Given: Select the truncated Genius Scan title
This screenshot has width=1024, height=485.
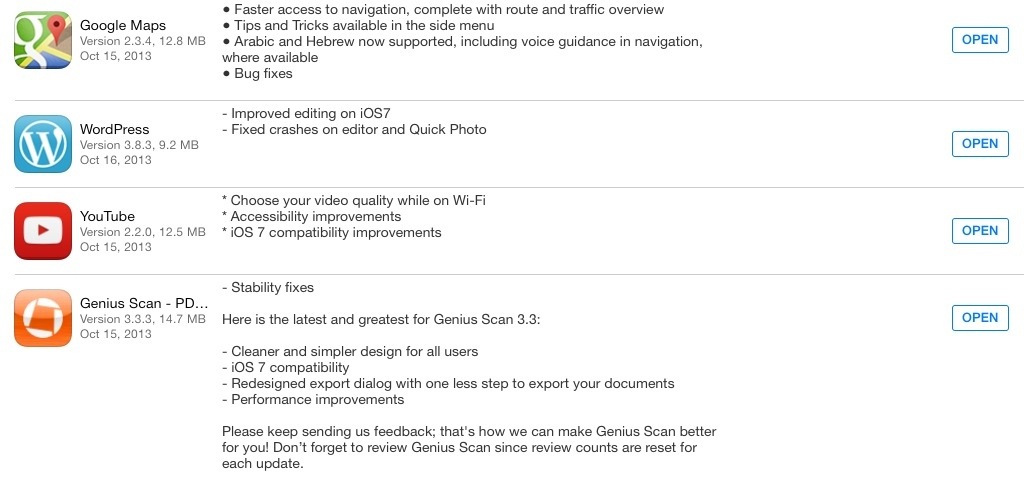Looking at the screenshot, I should tap(144, 304).
